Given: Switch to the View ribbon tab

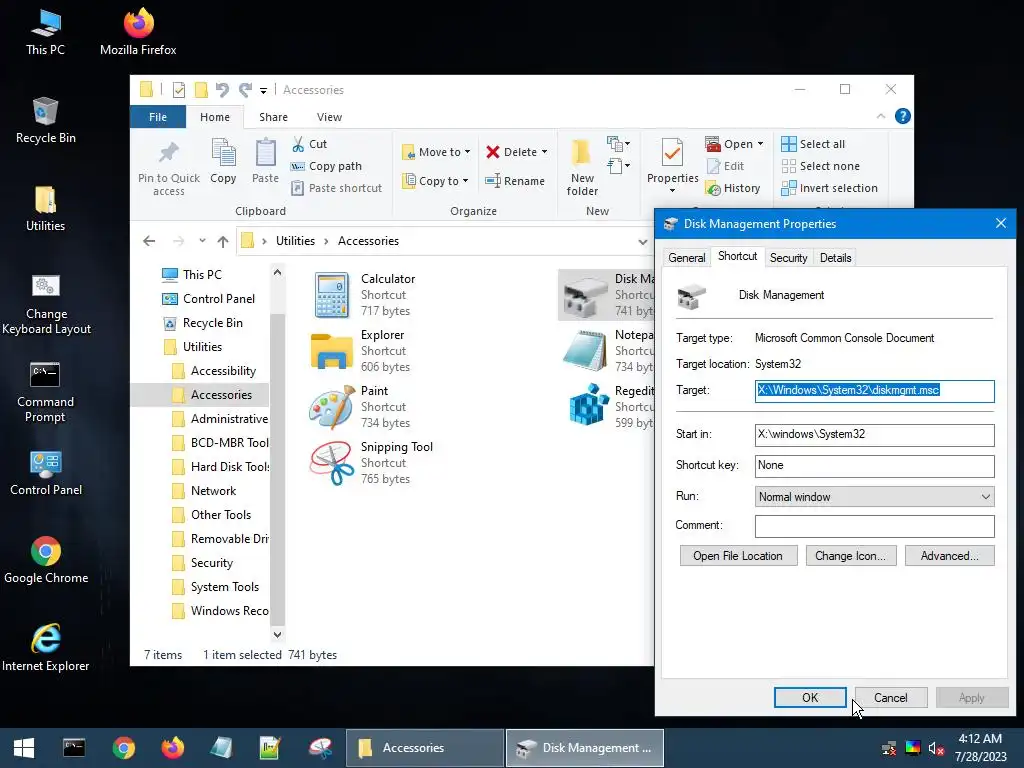Looking at the screenshot, I should [x=329, y=117].
